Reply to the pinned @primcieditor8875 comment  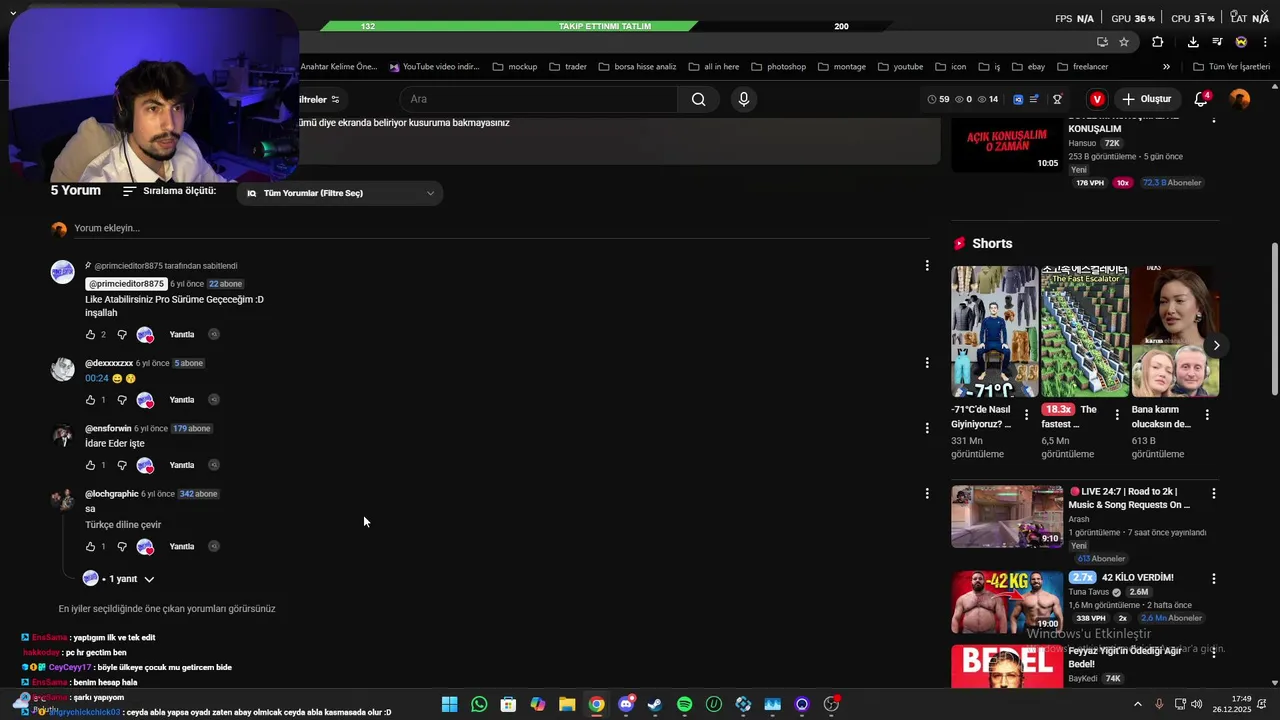182,335
